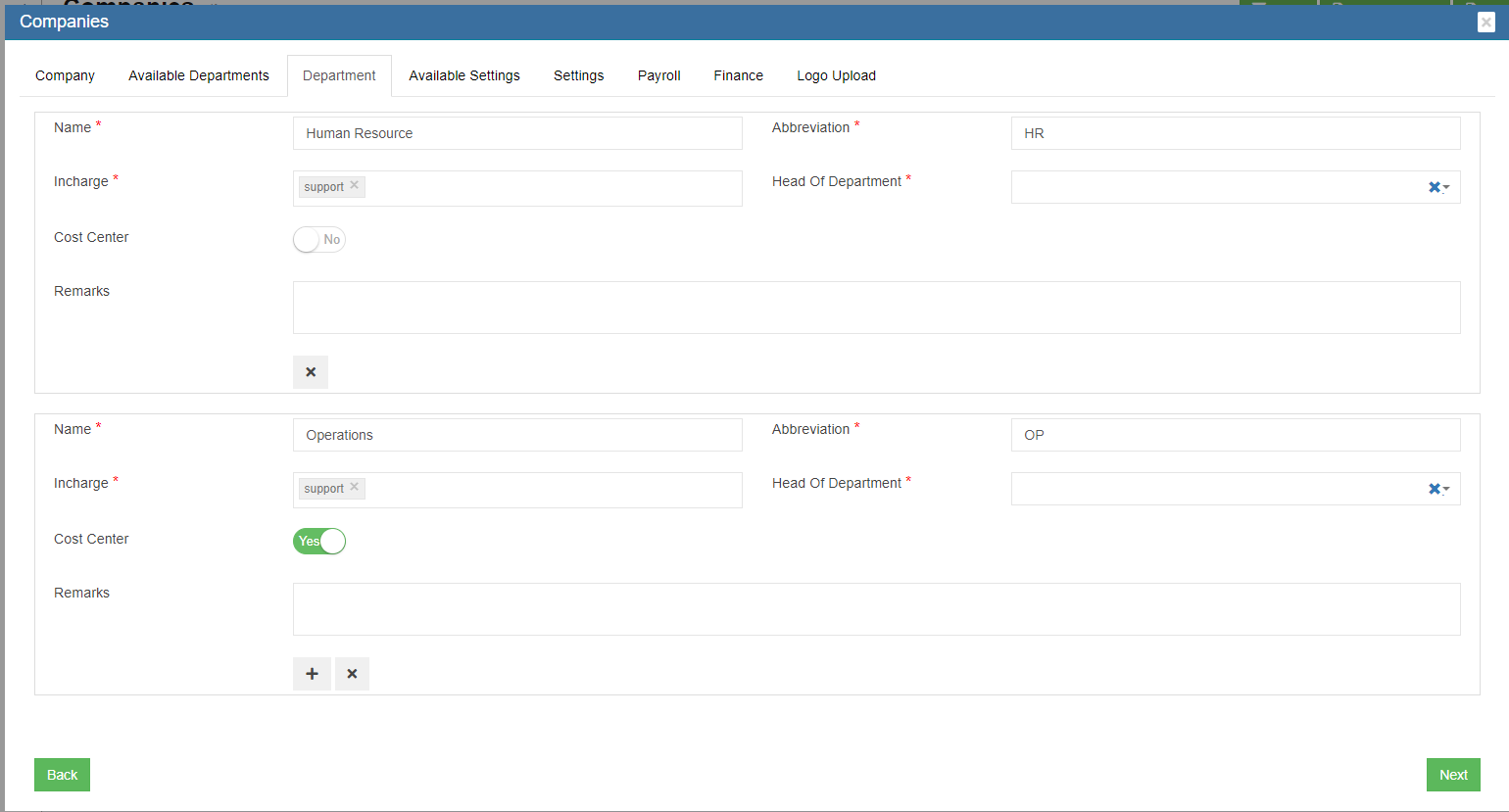Open the Available Settings tab

[464, 75]
